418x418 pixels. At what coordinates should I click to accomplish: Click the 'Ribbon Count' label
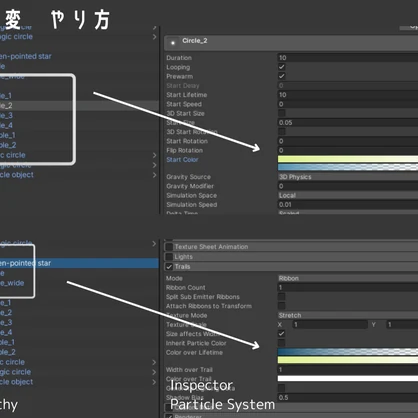point(186,287)
